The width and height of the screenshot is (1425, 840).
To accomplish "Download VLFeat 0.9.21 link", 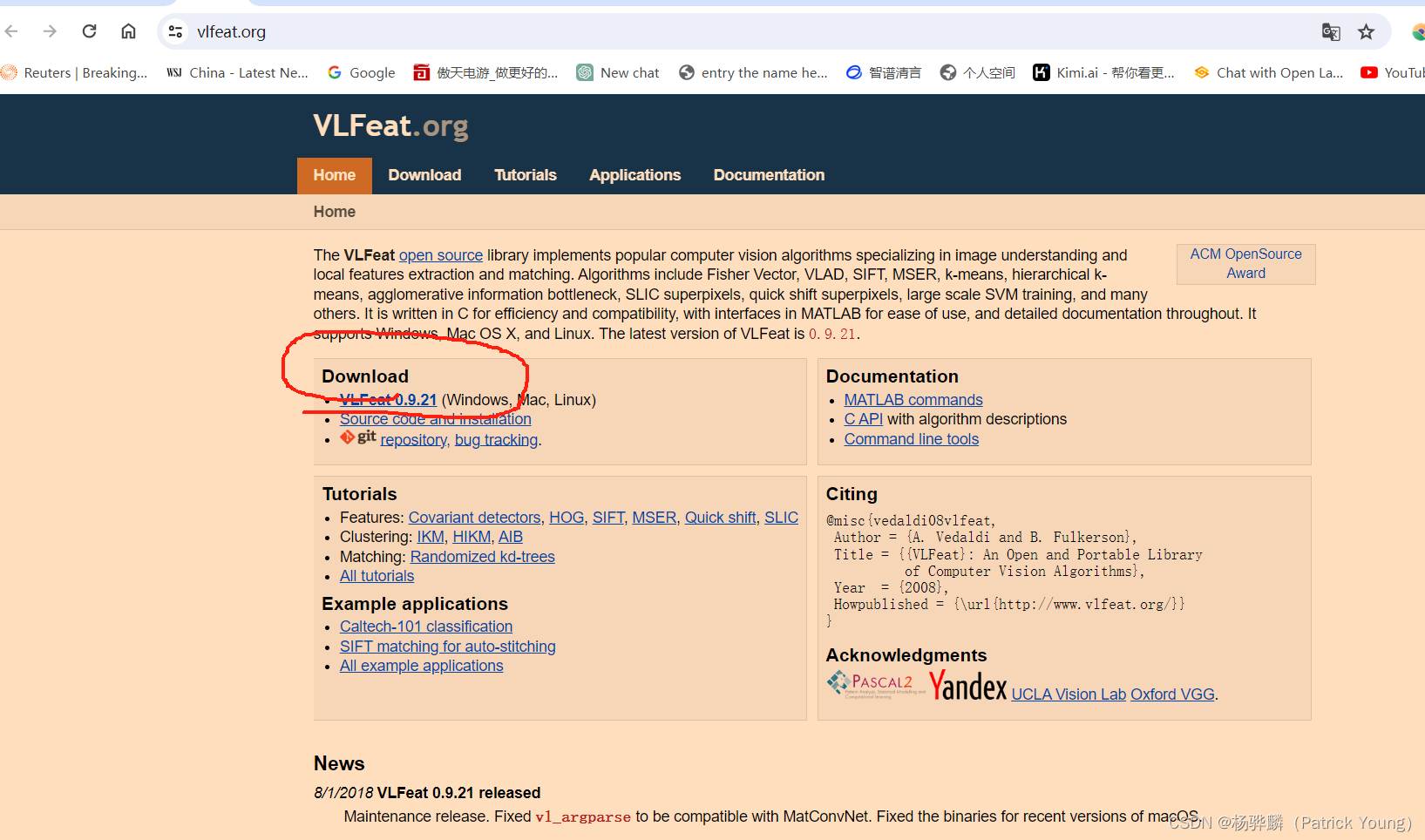I will [388, 400].
